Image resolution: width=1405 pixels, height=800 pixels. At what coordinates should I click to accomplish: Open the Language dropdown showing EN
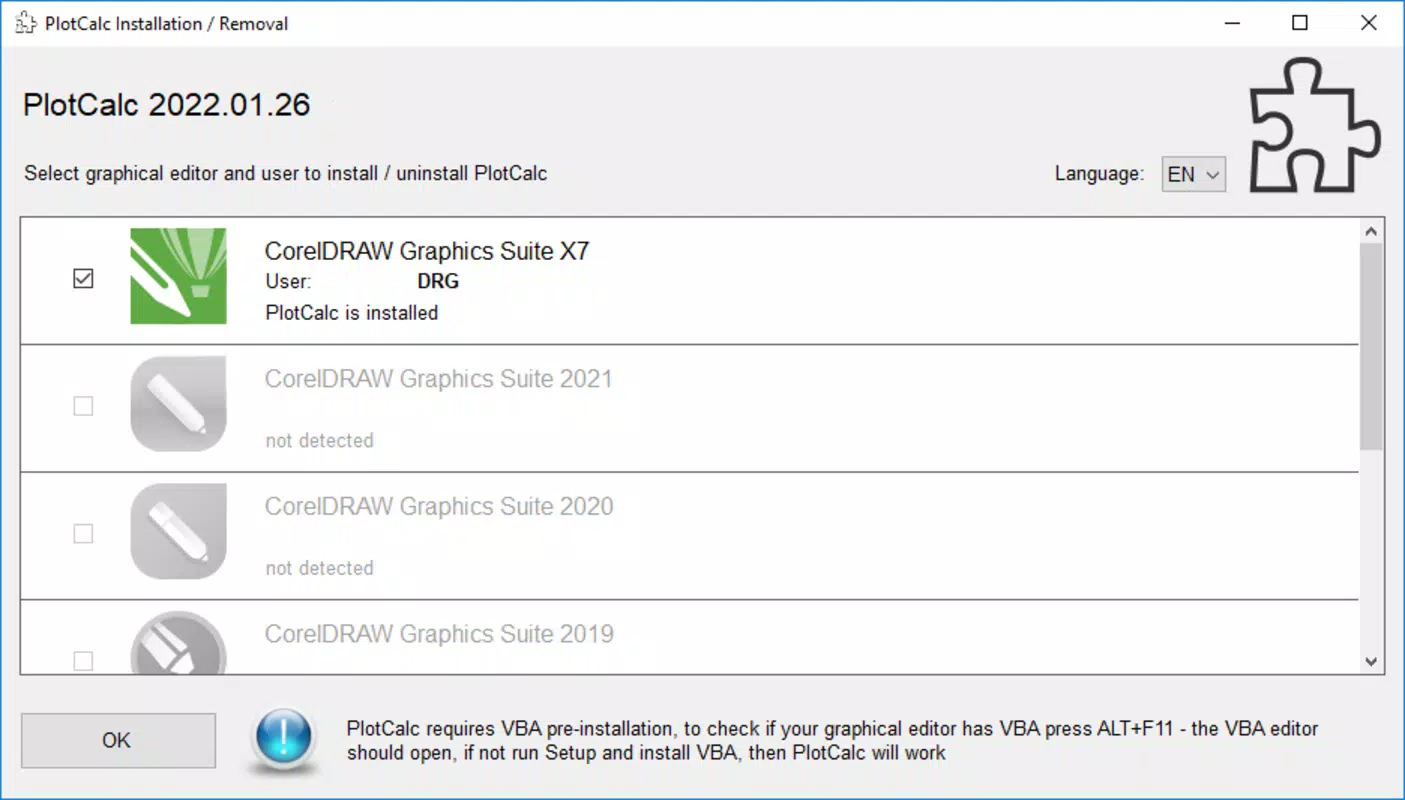pos(1193,174)
